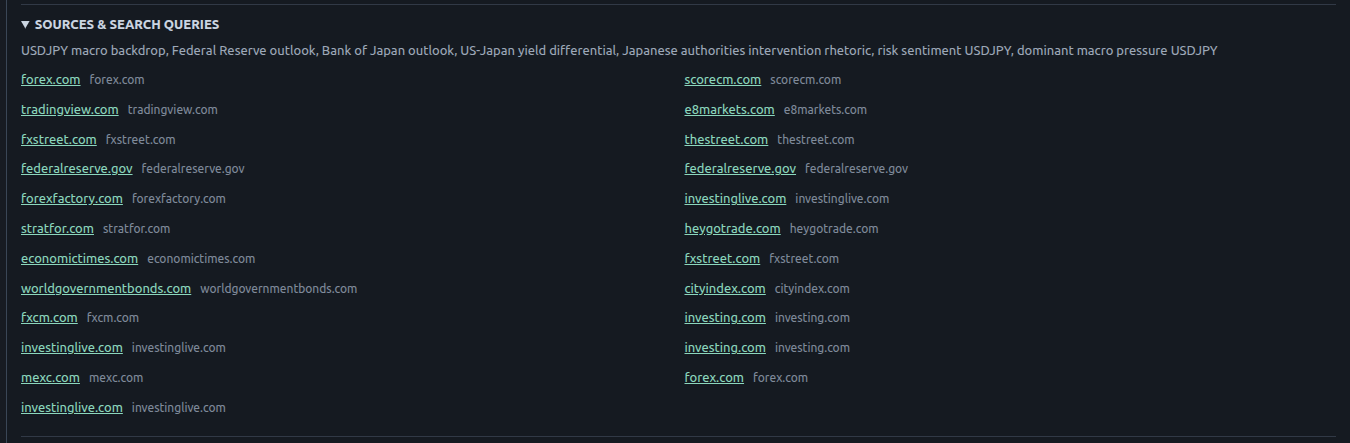Visit the heygotrade.com source link
1350x443 pixels.
click(x=733, y=228)
